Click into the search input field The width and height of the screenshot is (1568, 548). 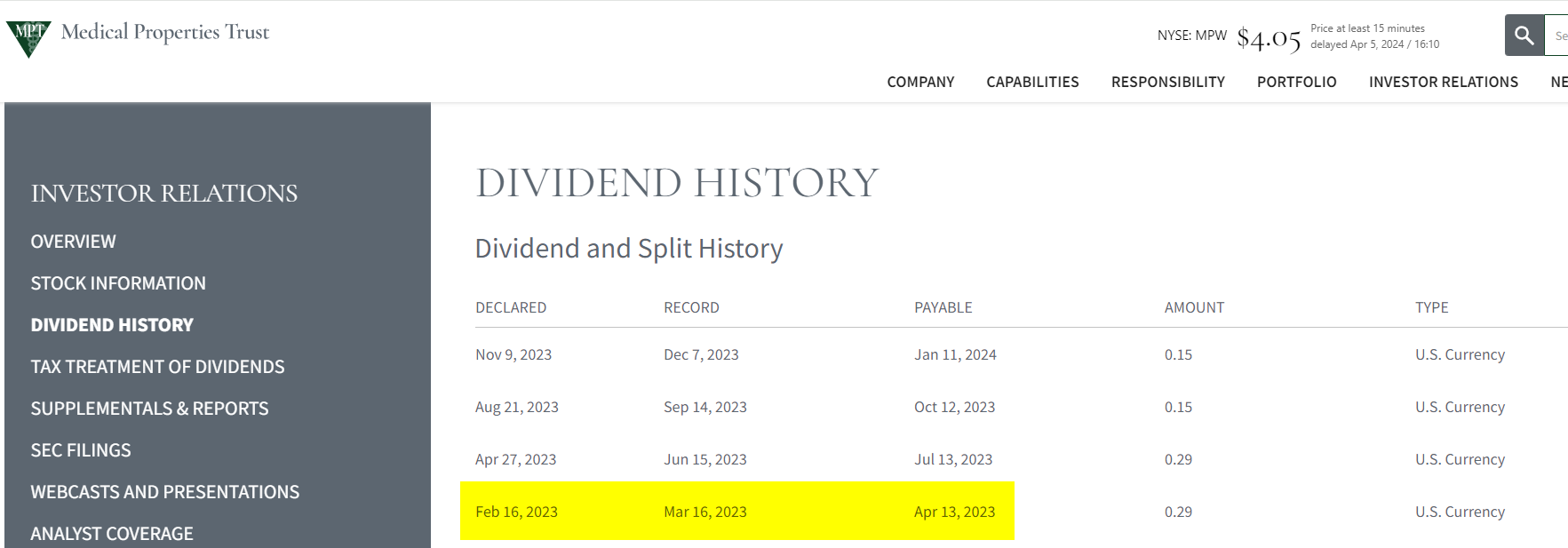pos(1557,36)
